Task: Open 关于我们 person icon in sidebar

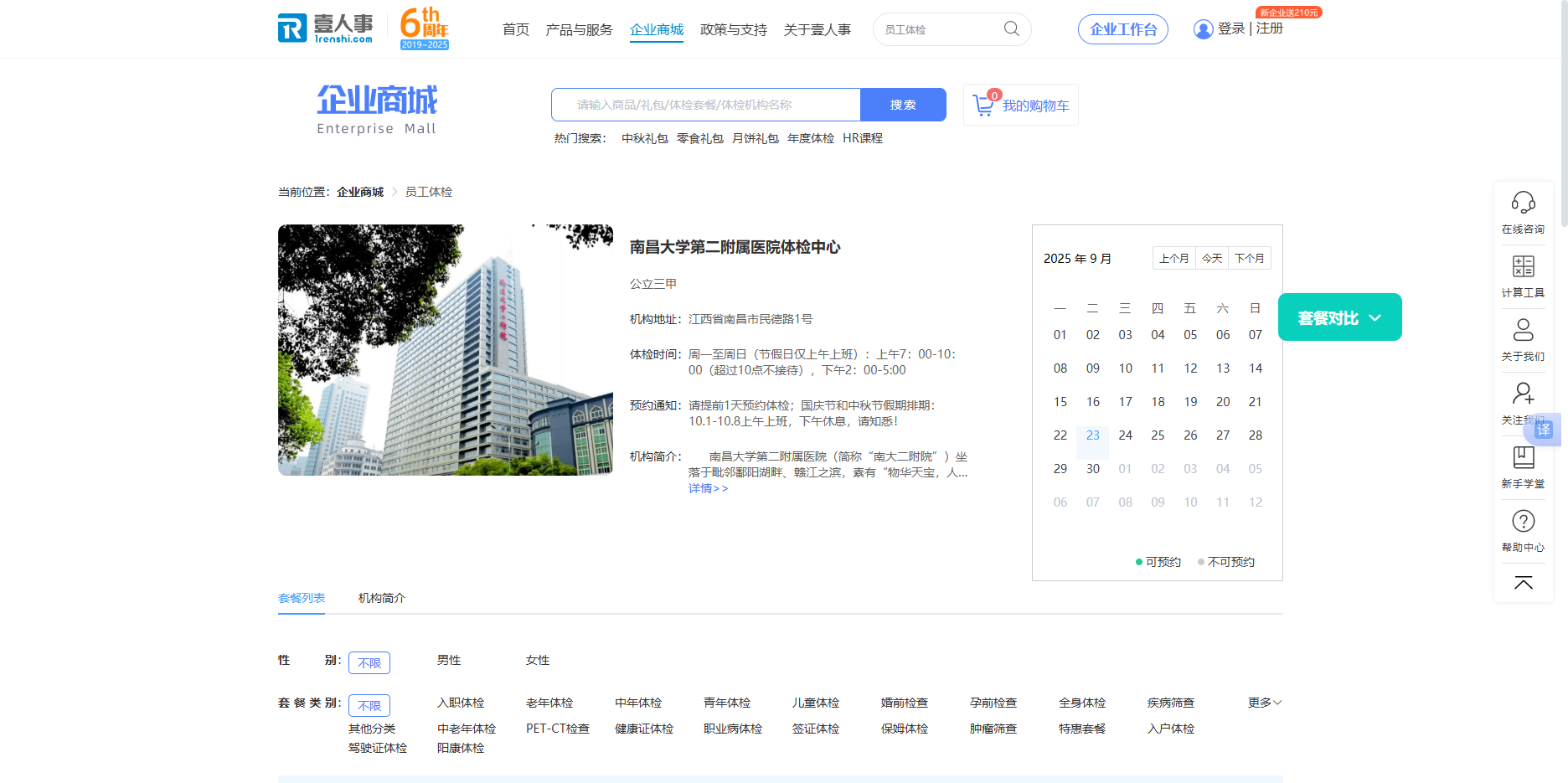Action: tap(1523, 330)
